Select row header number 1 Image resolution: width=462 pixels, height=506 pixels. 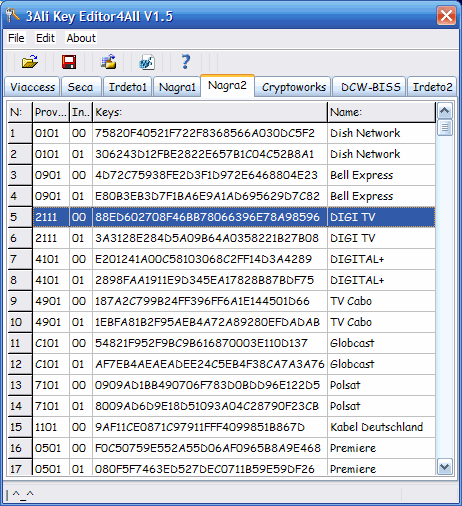click(20, 133)
